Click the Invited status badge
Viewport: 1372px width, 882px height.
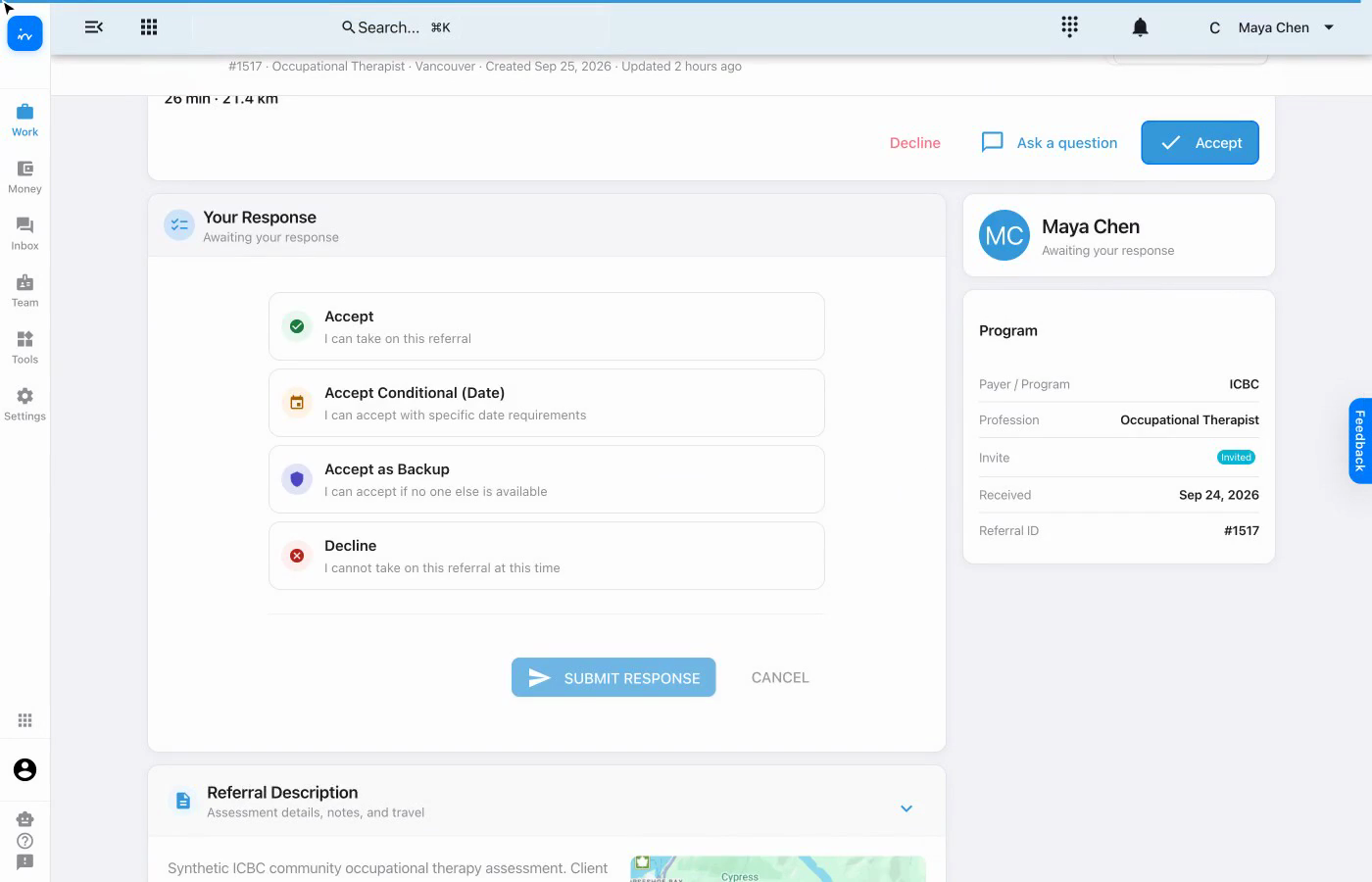point(1236,458)
